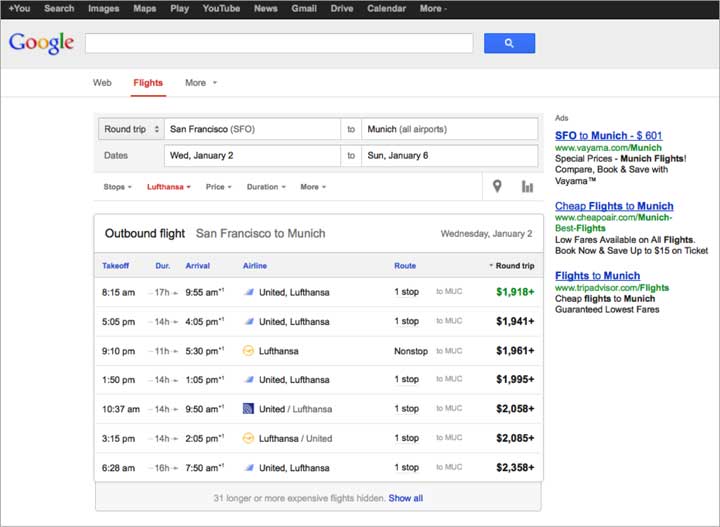The height and width of the screenshot is (527, 720).
Task: Open the More filters dropdown
Action: coord(313,187)
